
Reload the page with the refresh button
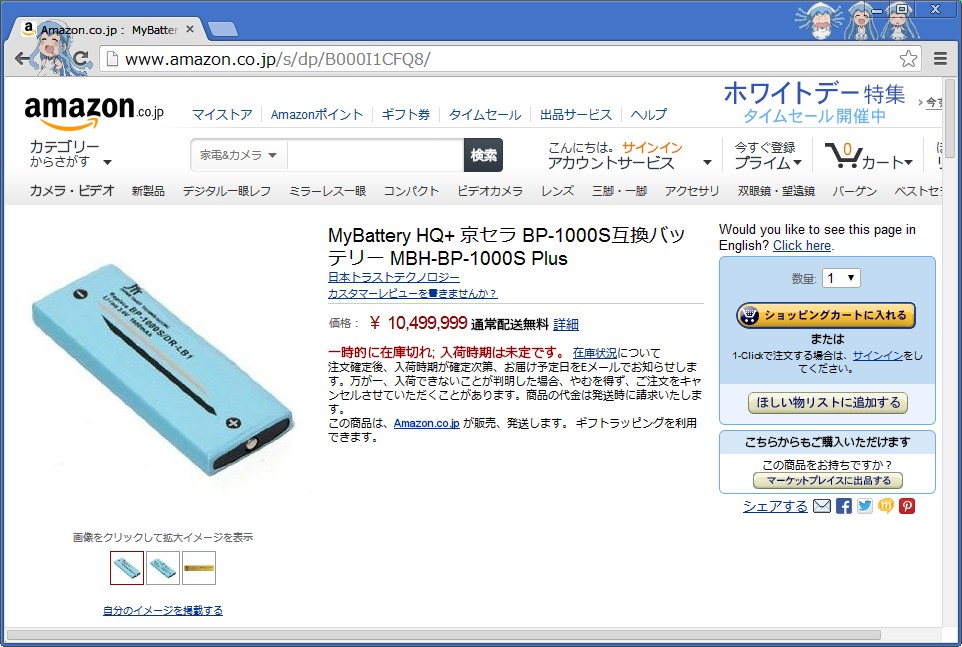pyautogui.click(x=80, y=59)
